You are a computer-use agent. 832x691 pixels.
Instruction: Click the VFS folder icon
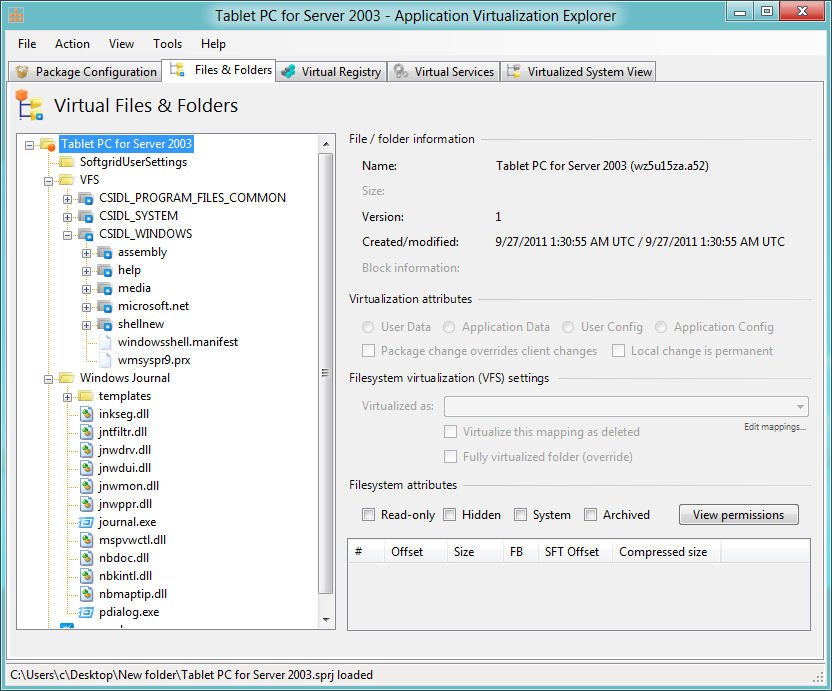(67, 180)
